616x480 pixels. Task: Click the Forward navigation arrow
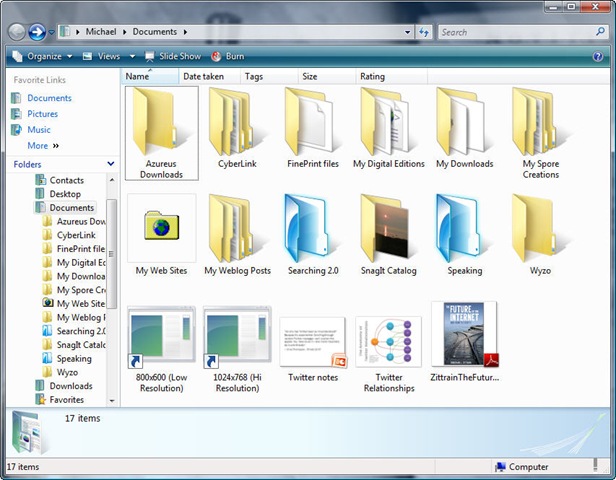pos(37,32)
